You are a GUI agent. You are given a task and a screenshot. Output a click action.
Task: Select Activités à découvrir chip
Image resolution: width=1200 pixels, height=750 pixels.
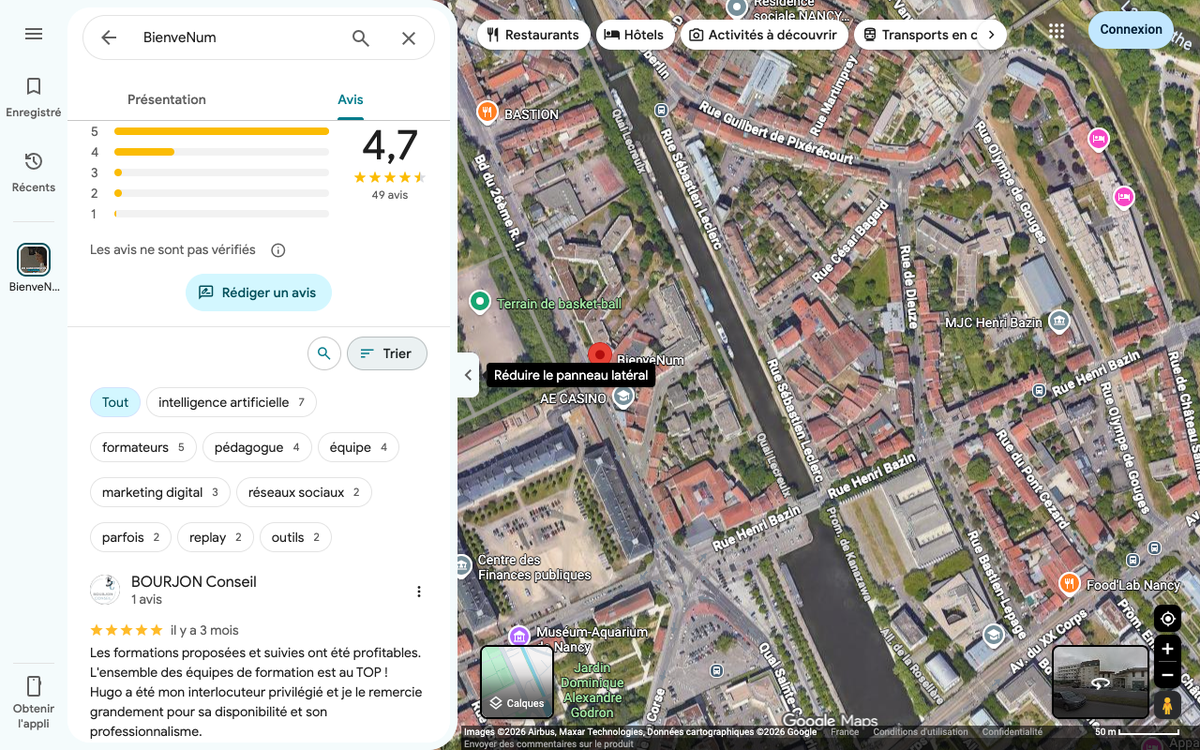(764, 35)
